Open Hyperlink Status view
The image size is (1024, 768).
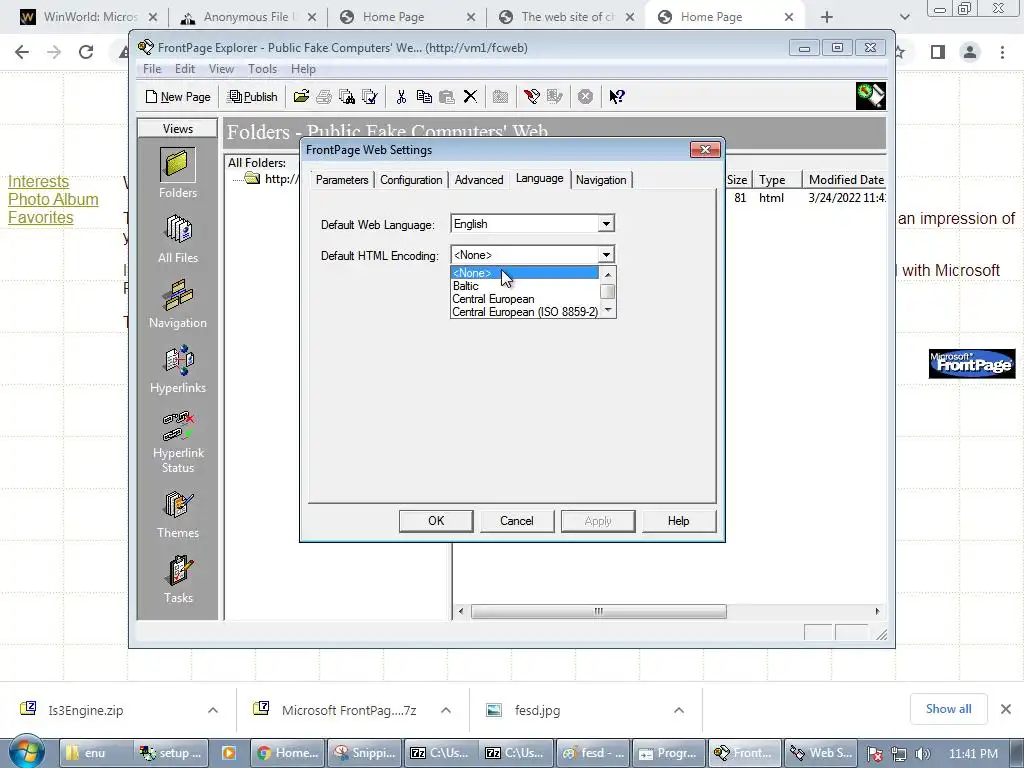point(178,441)
